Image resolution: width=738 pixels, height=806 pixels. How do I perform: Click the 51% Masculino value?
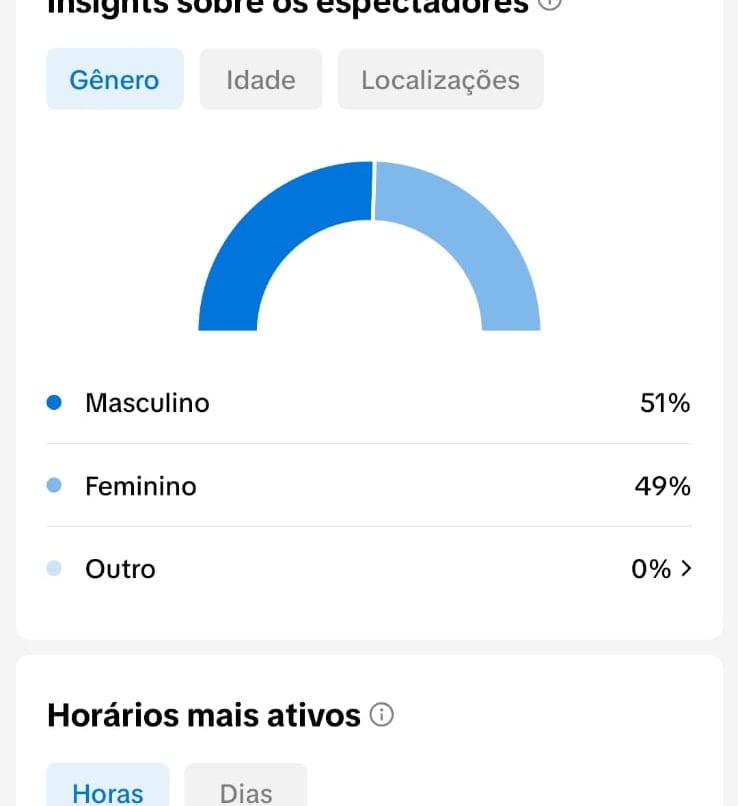665,403
